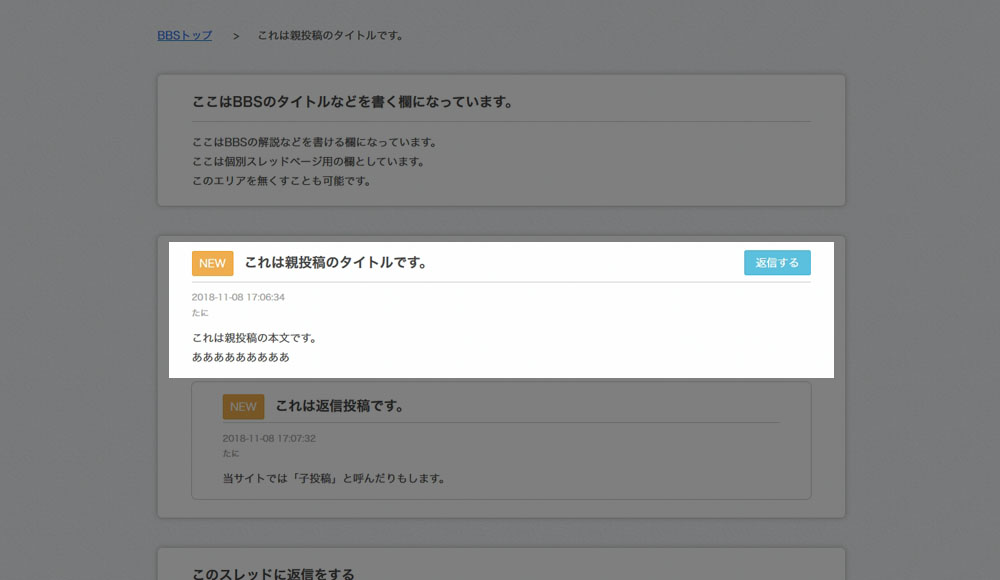This screenshot has width=1000, height=580.
Task: Click the reply body text about 子投稿
Action: [x=335, y=479]
